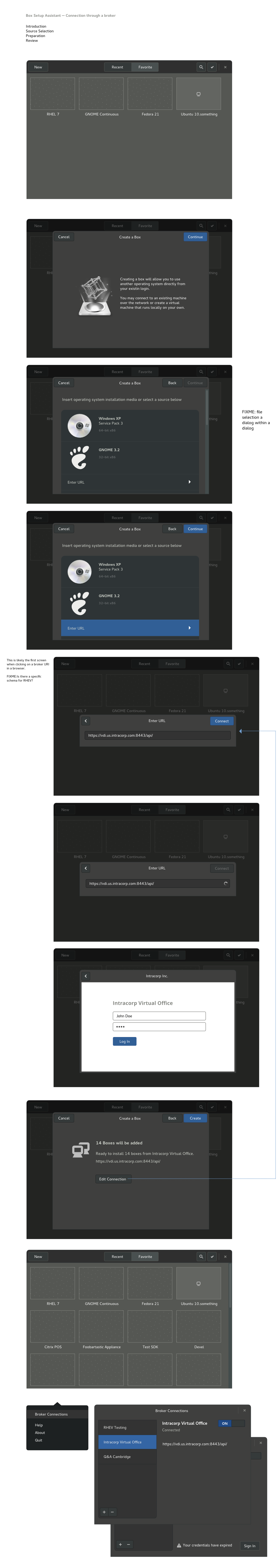The image size is (277, 1568).
Task: Click minus button in the credentials-expired rear window
Action: coord(128,1544)
